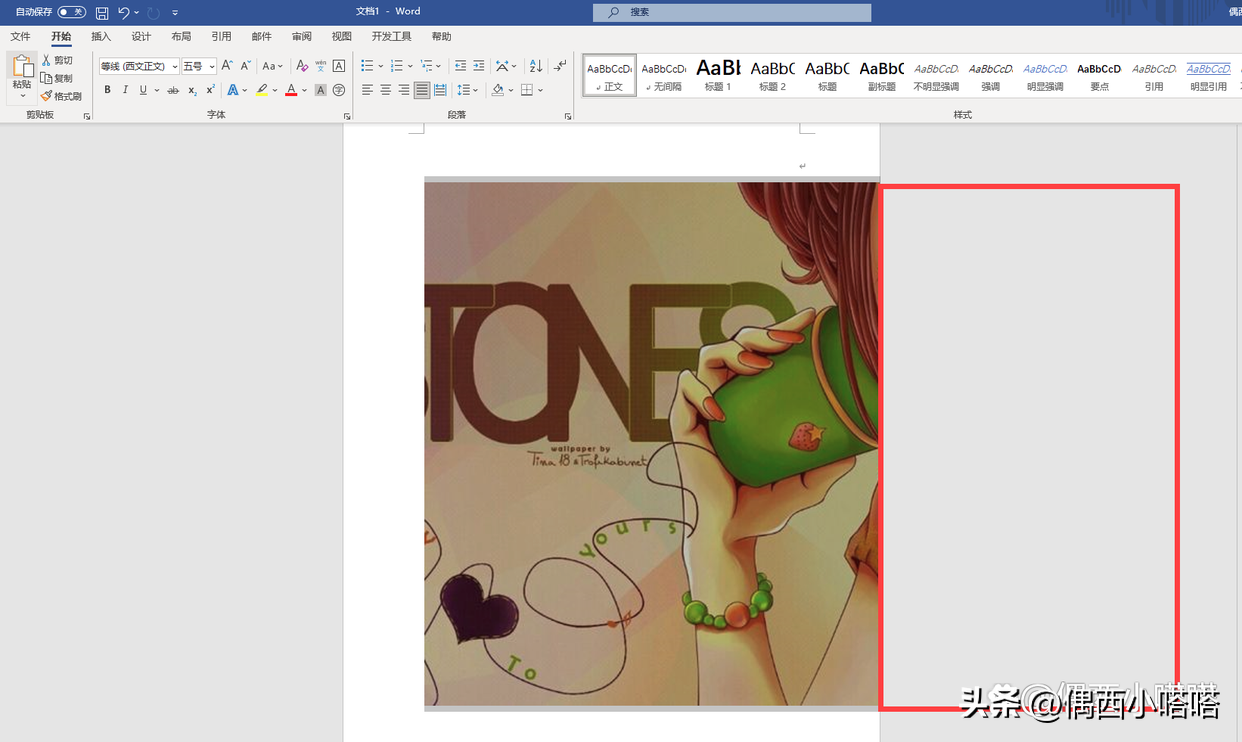Toggle Show/Hide paragraph marks icon

click(560, 66)
